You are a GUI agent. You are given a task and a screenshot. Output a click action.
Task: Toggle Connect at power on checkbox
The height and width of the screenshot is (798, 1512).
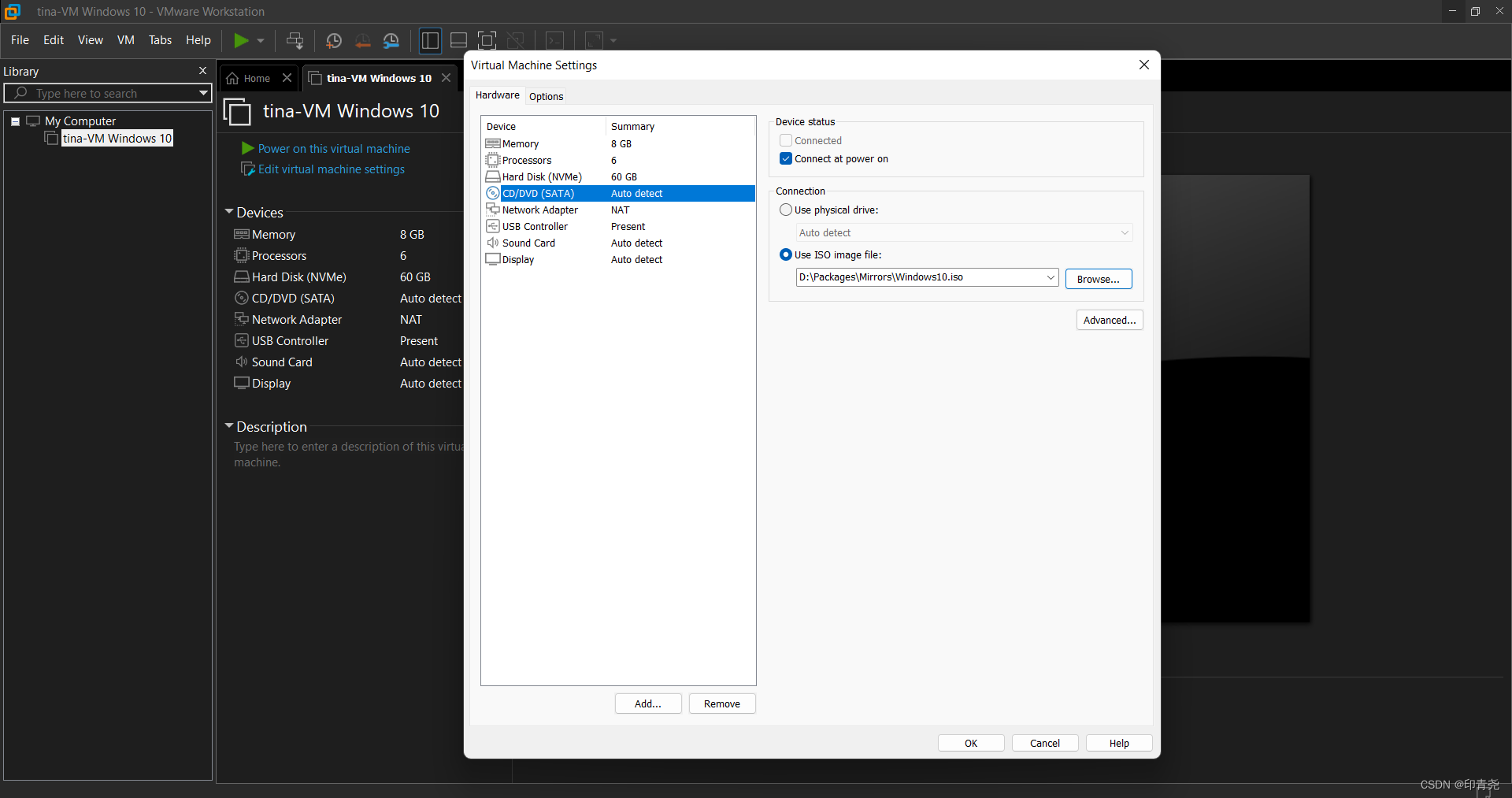(785, 158)
